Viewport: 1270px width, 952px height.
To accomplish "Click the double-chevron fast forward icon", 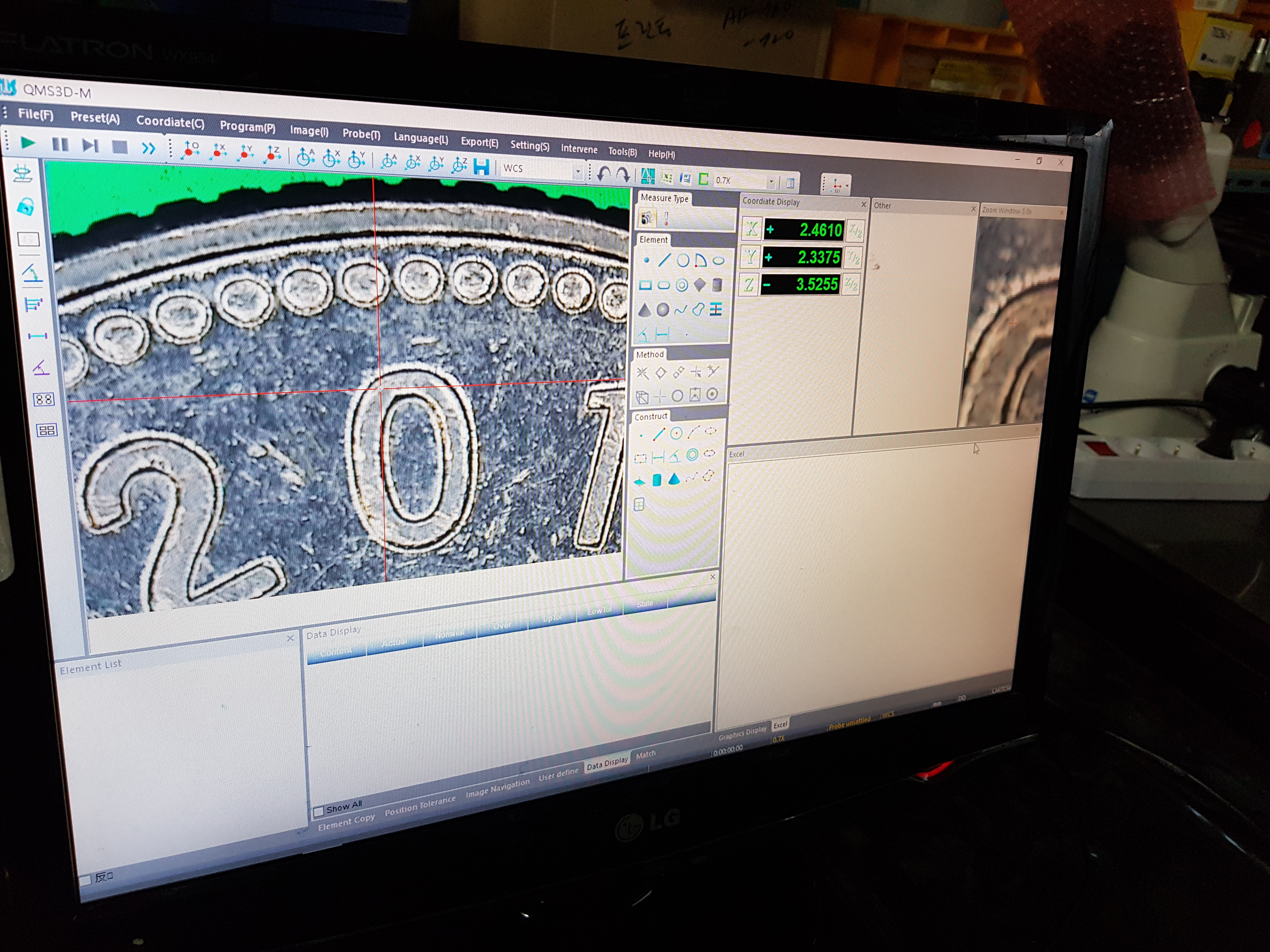I will click(x=148, y=149).
